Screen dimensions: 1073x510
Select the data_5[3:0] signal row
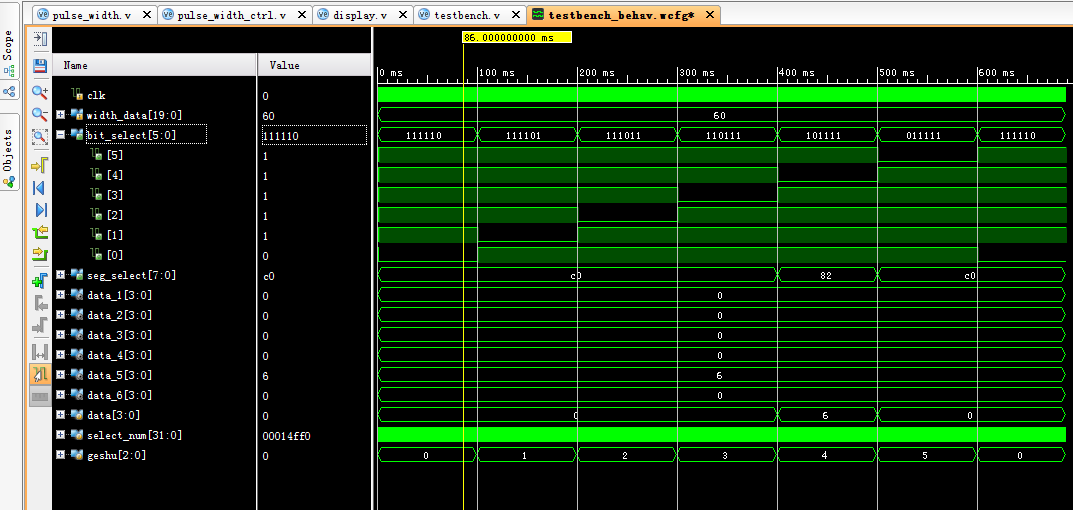[119, 375]
